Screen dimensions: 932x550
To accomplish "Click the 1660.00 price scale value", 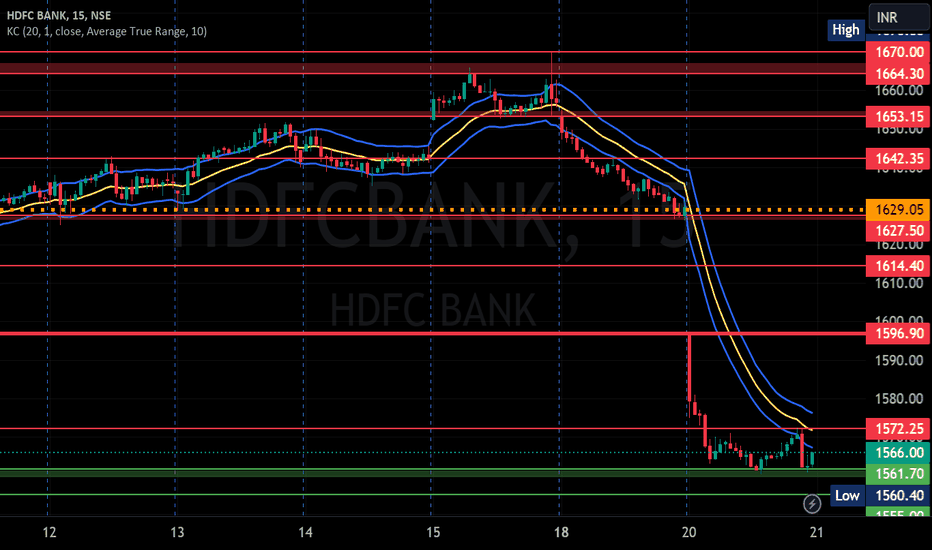I will 899,90.
